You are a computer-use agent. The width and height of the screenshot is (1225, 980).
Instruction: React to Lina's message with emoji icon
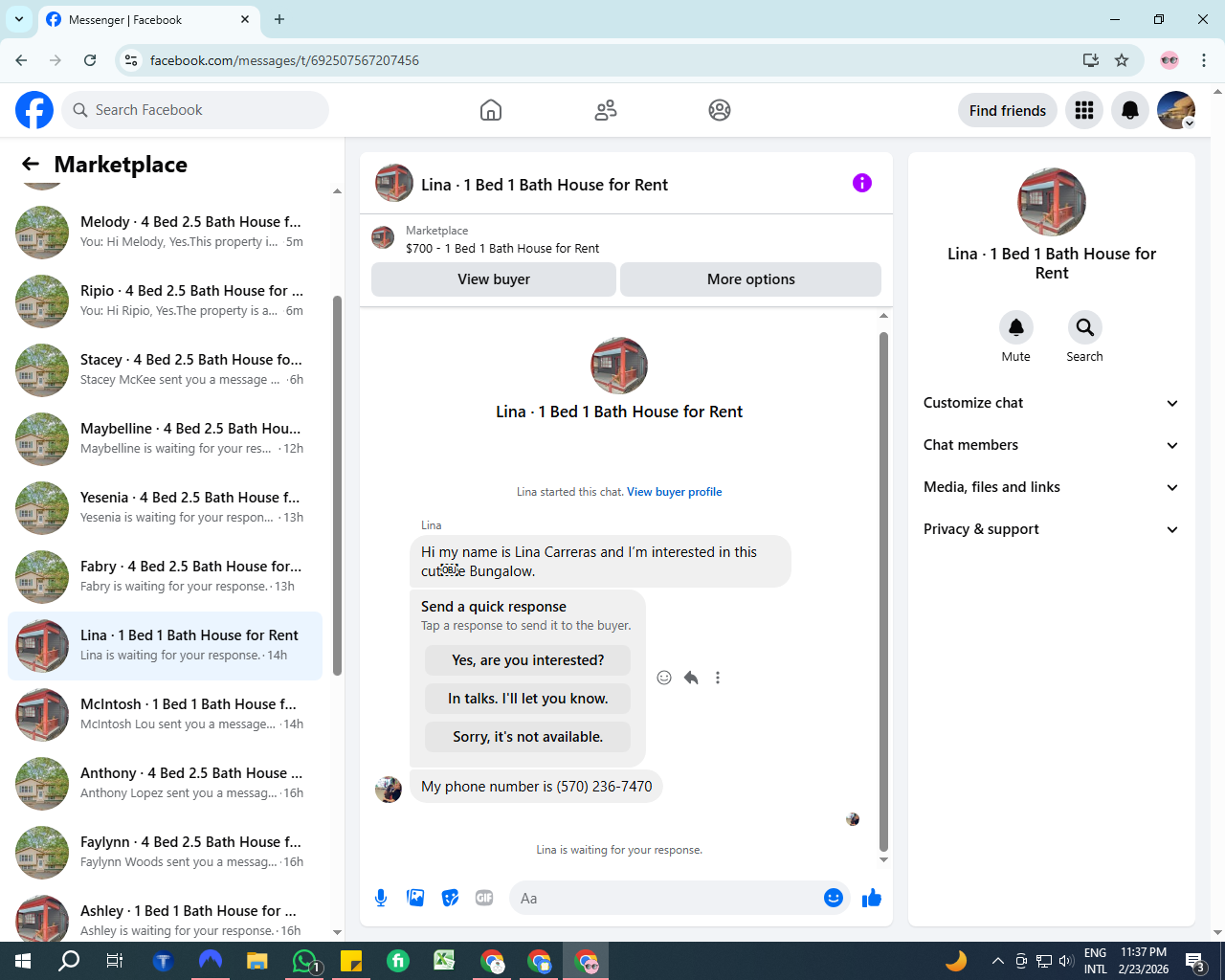tap(664, 678)
